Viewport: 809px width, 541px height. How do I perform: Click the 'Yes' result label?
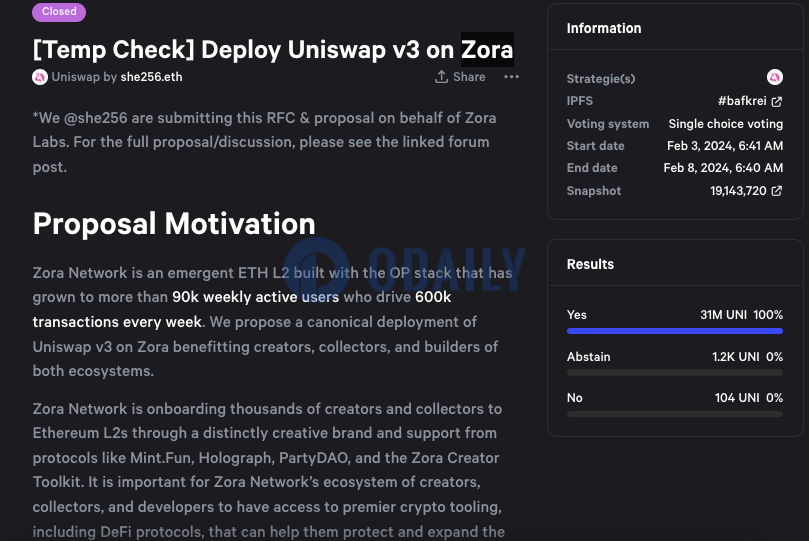point(576,315)
